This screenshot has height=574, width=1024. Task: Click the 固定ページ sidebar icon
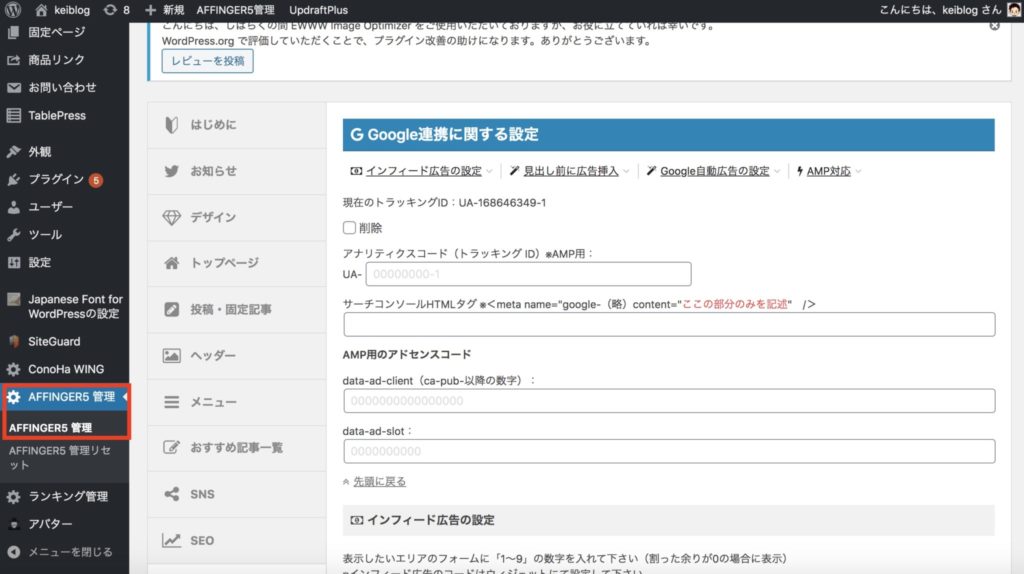pos(14,32)
